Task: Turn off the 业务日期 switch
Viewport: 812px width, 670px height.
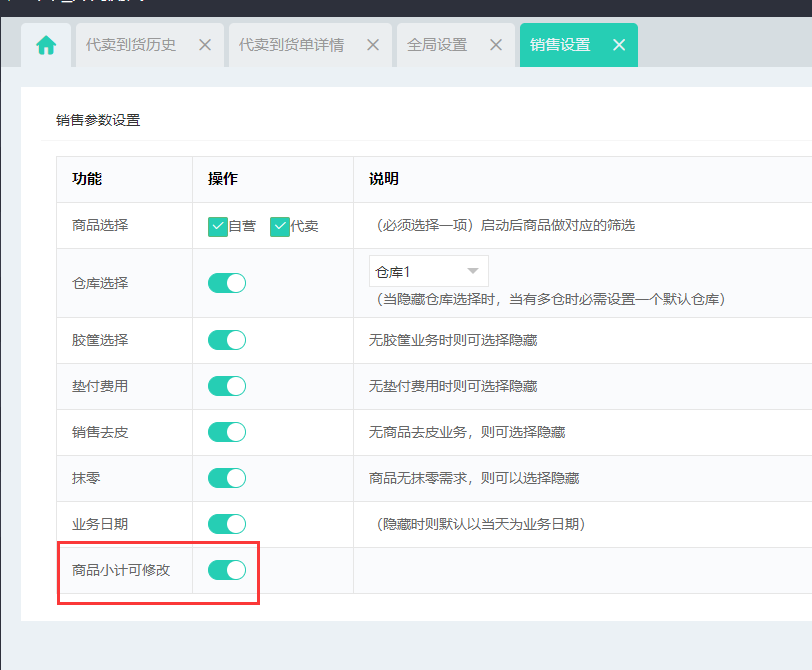Action: (227, 524)
